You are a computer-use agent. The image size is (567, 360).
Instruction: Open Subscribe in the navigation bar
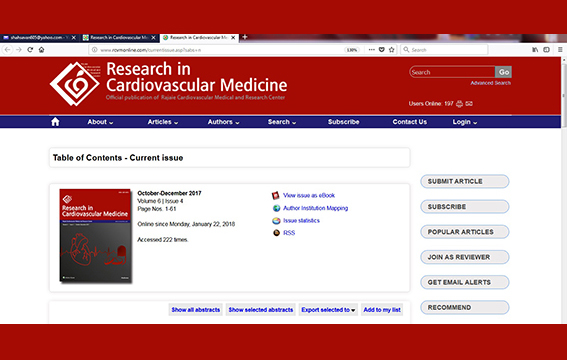click(344, 122)
